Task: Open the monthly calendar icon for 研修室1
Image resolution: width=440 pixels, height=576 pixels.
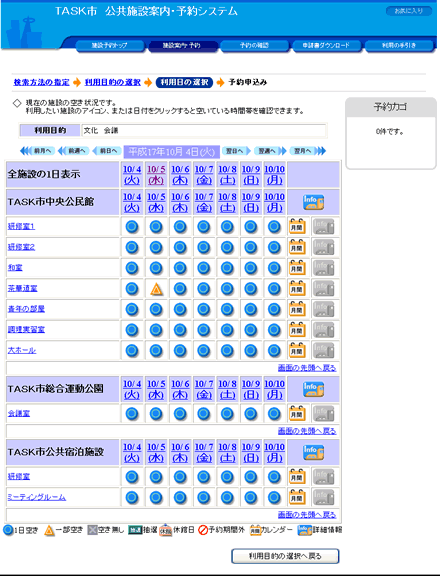Action: tap(297, 227)
